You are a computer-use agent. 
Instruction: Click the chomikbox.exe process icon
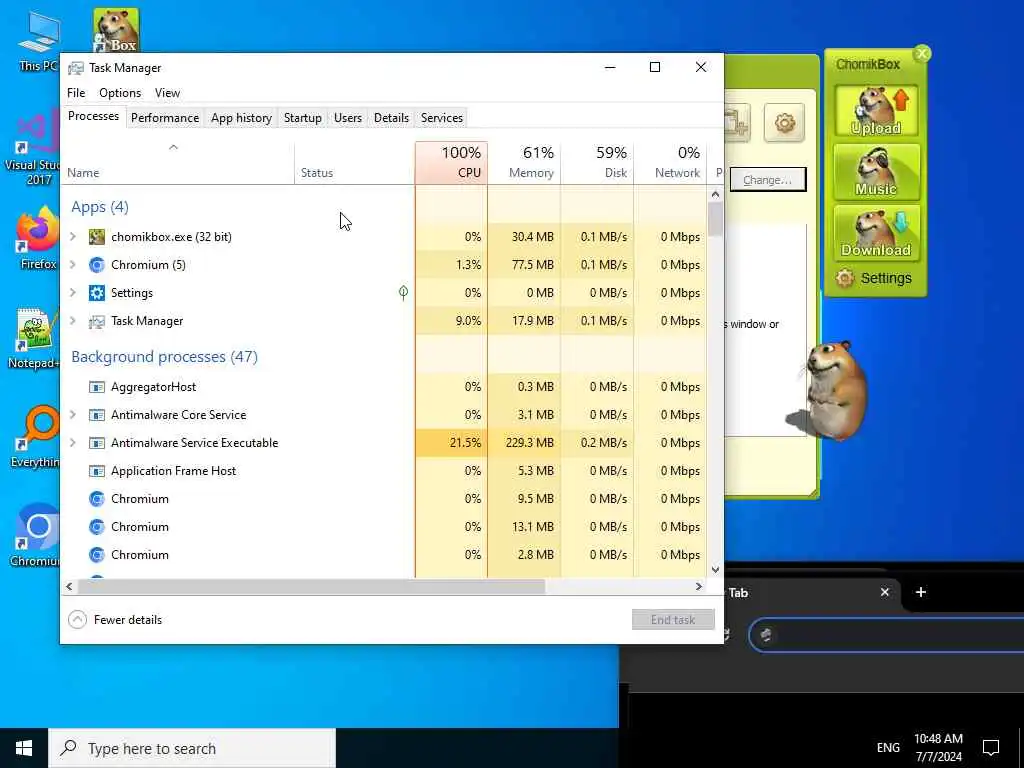[97, 236]
